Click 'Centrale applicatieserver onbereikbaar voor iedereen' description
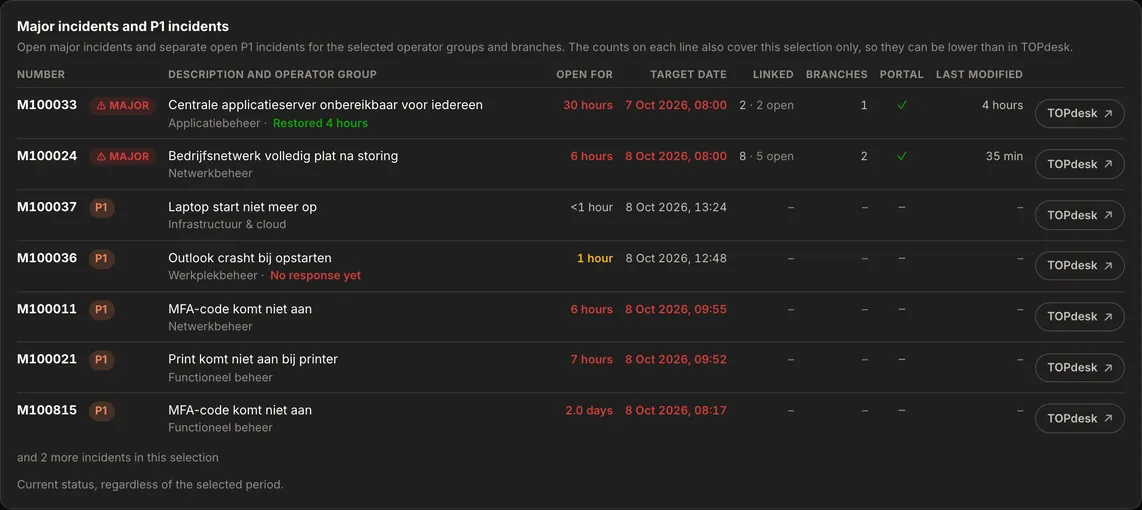1142x510 pixels. pos(326,105)
